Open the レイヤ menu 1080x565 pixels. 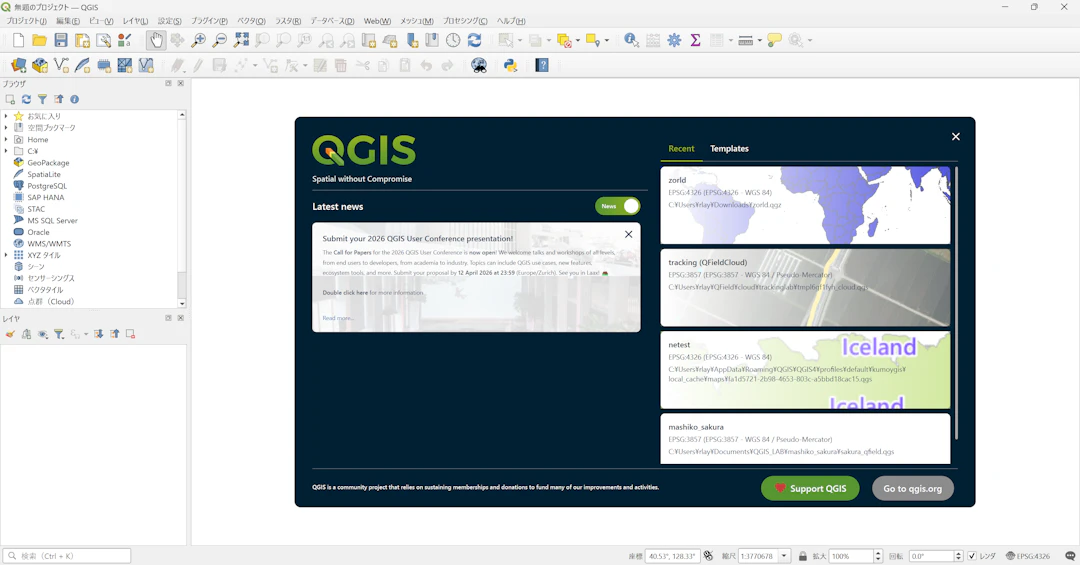(135, 21)
